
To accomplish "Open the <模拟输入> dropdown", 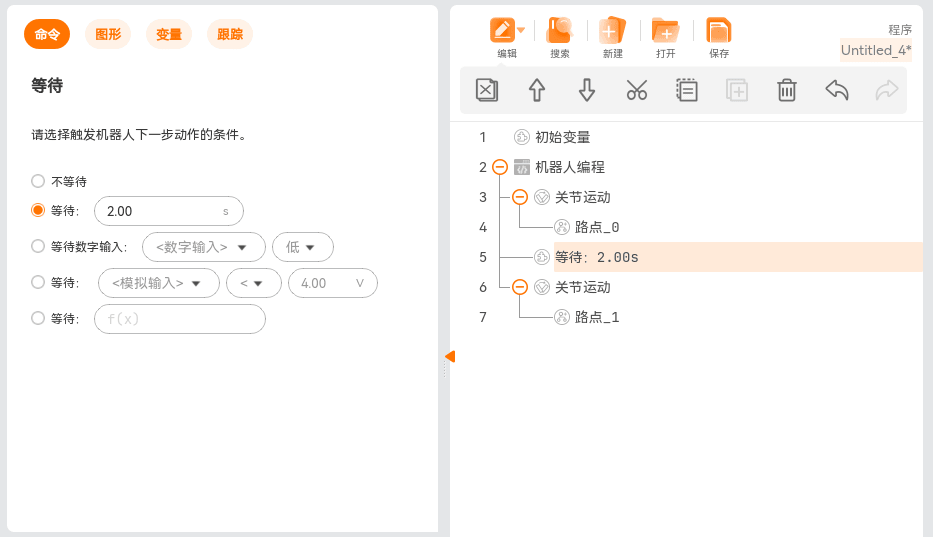I will 158,283.
